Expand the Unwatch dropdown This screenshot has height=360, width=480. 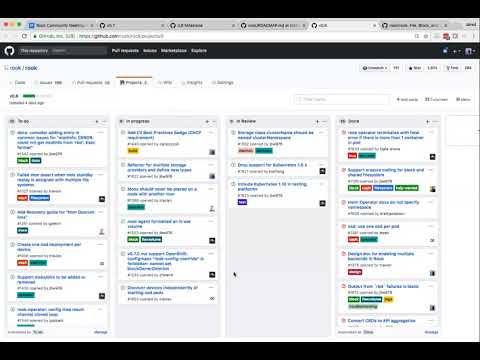tap(375, 68)
